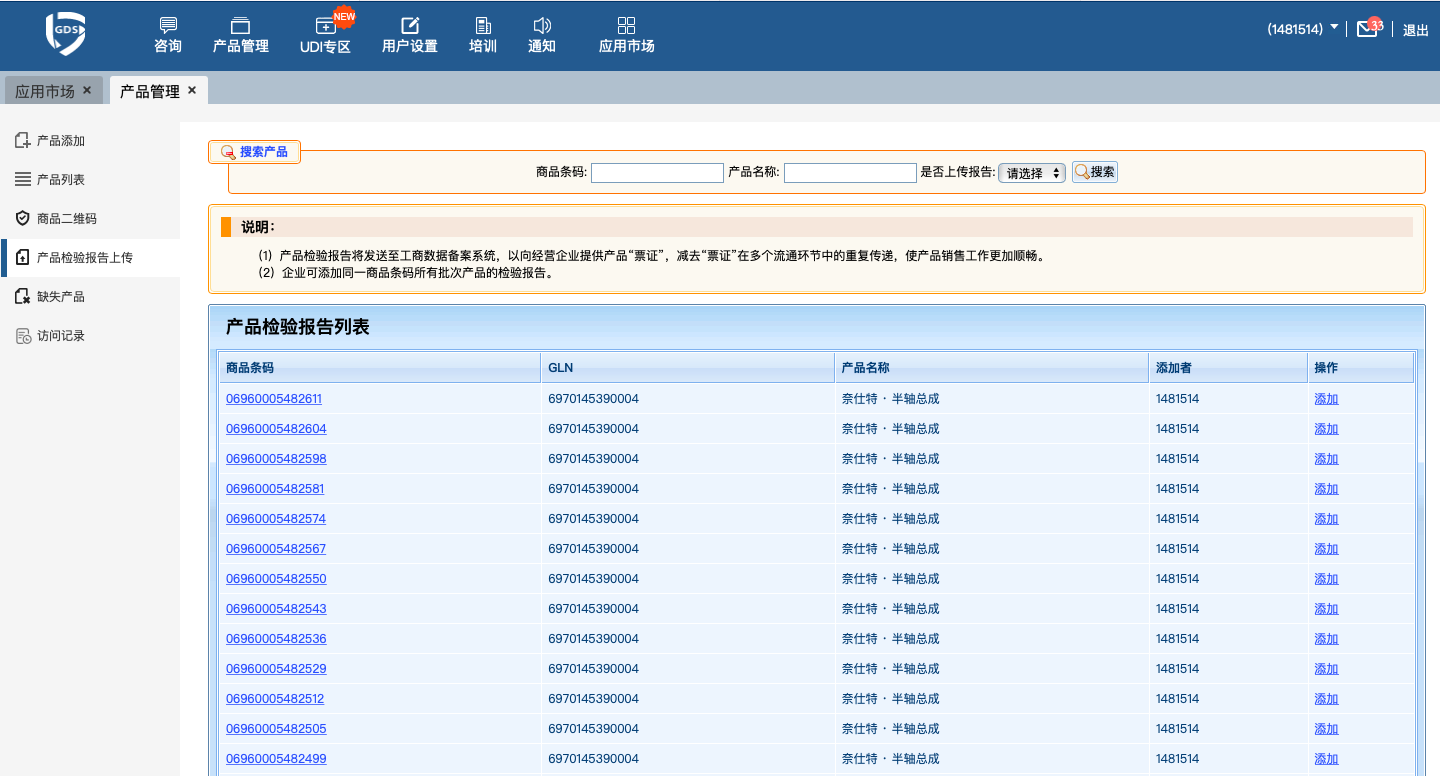Open the 通知 notifications speaker icon
The height and width of the screenshot is (776, 1440).
[542, 25]
